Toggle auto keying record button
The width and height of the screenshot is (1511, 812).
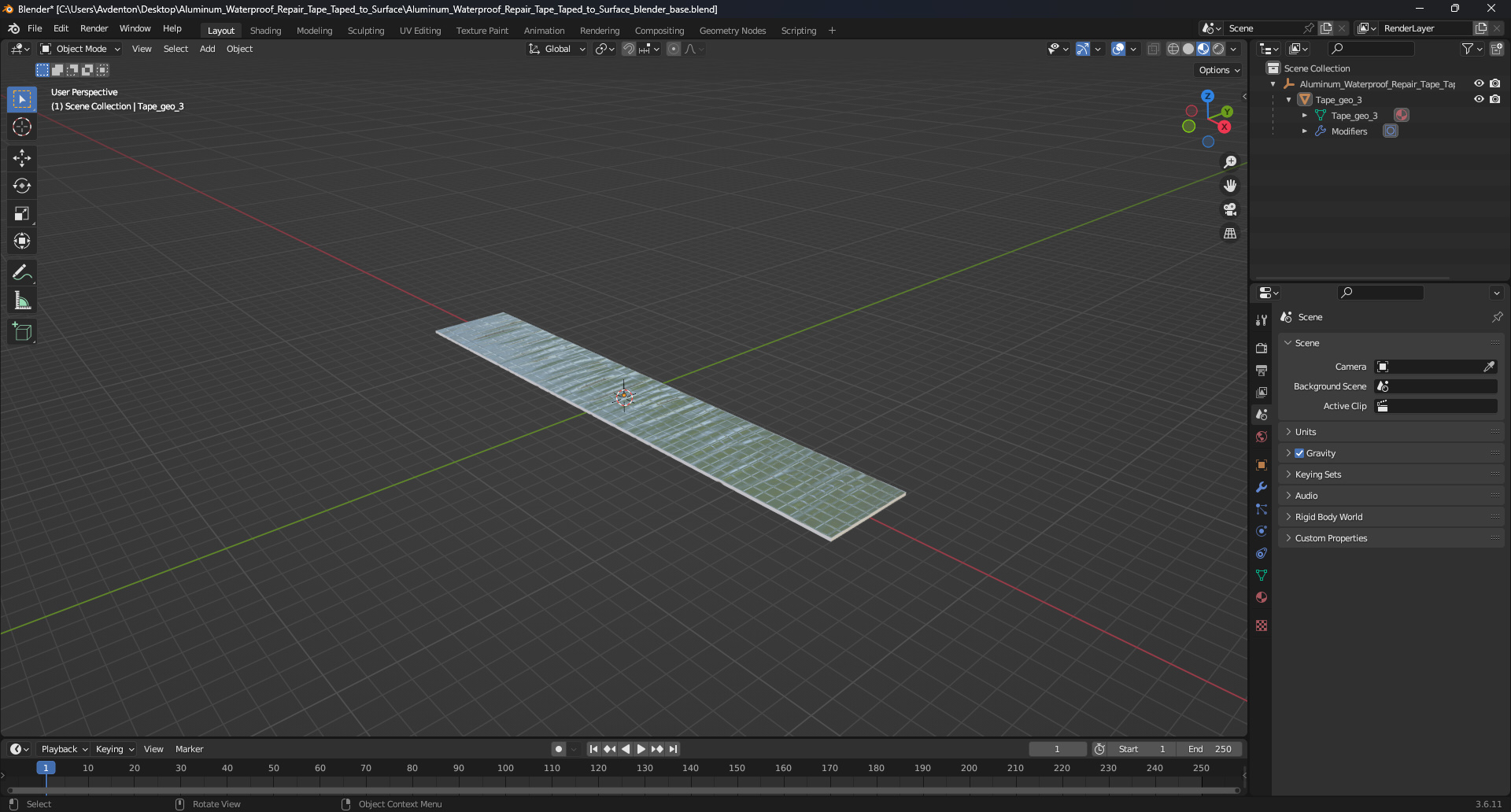[558, 749]
